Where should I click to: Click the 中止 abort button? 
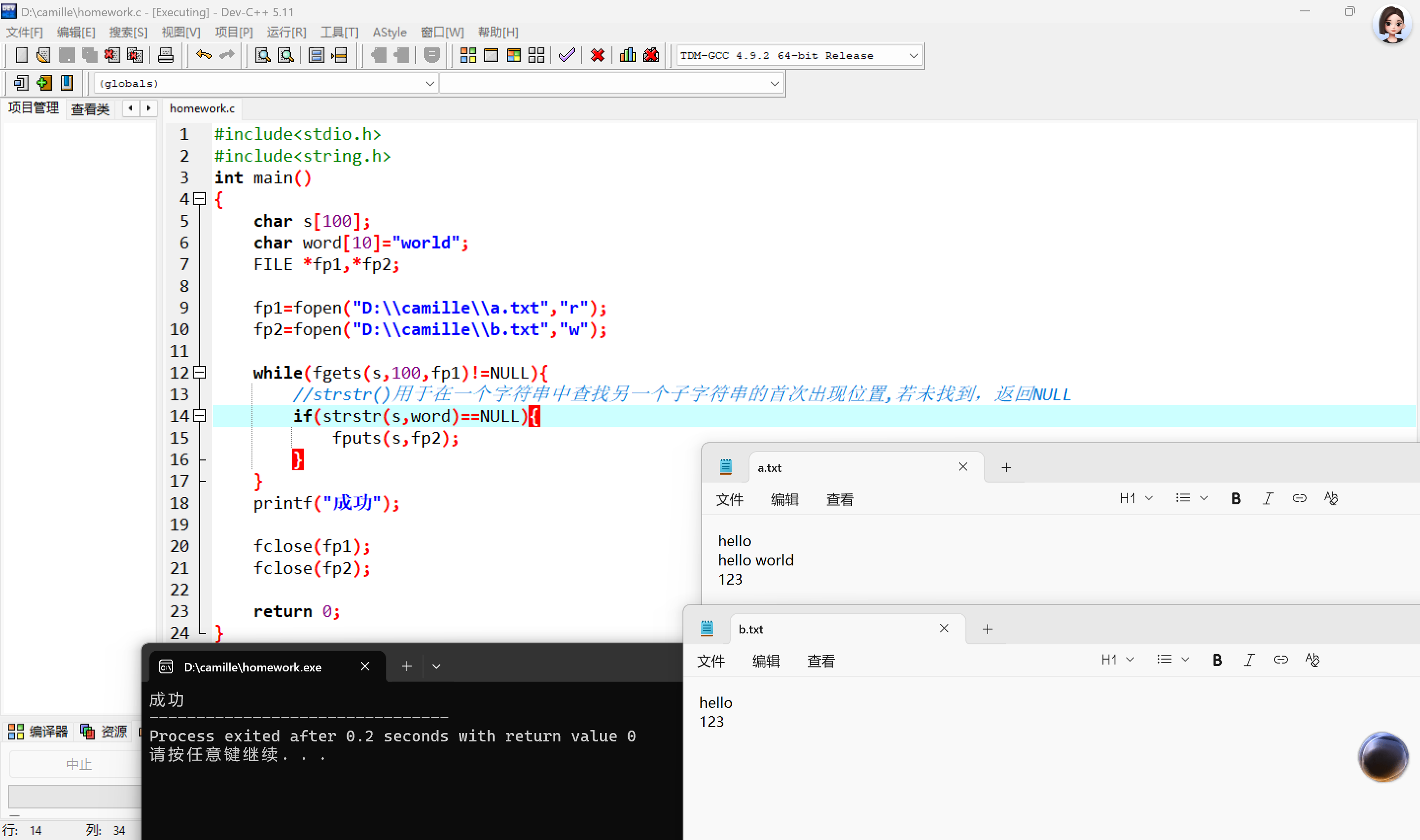coord(78,764)
